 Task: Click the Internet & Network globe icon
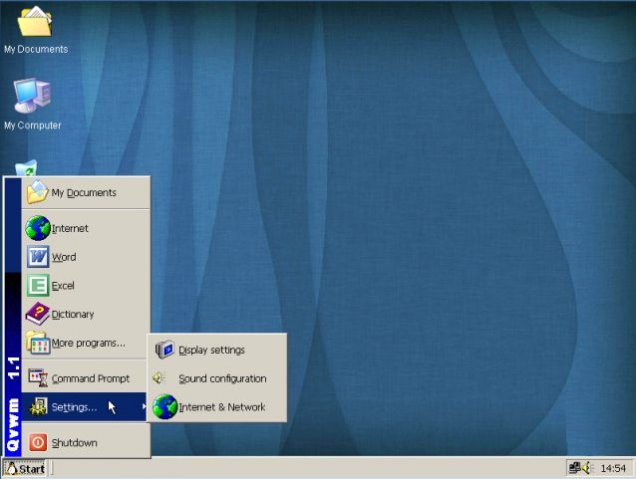pos(165,406)
